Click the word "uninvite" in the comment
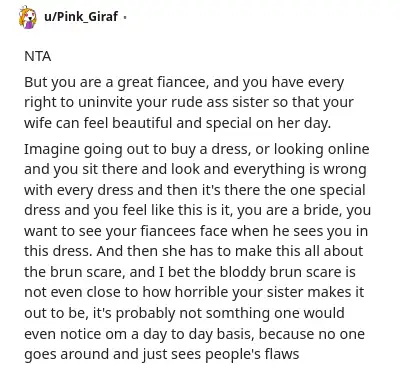This screenshot has height=390, width=400. [105, 102]
